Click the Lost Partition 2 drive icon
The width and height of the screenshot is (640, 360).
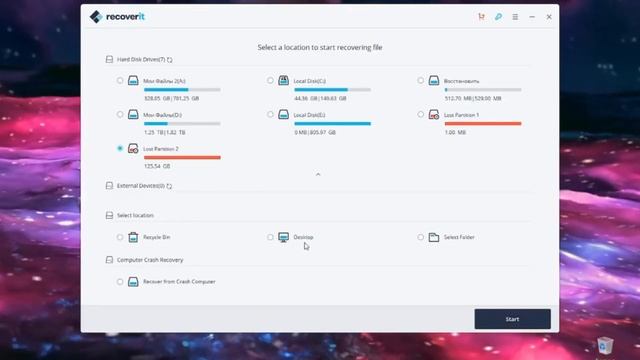pos(133,148)
